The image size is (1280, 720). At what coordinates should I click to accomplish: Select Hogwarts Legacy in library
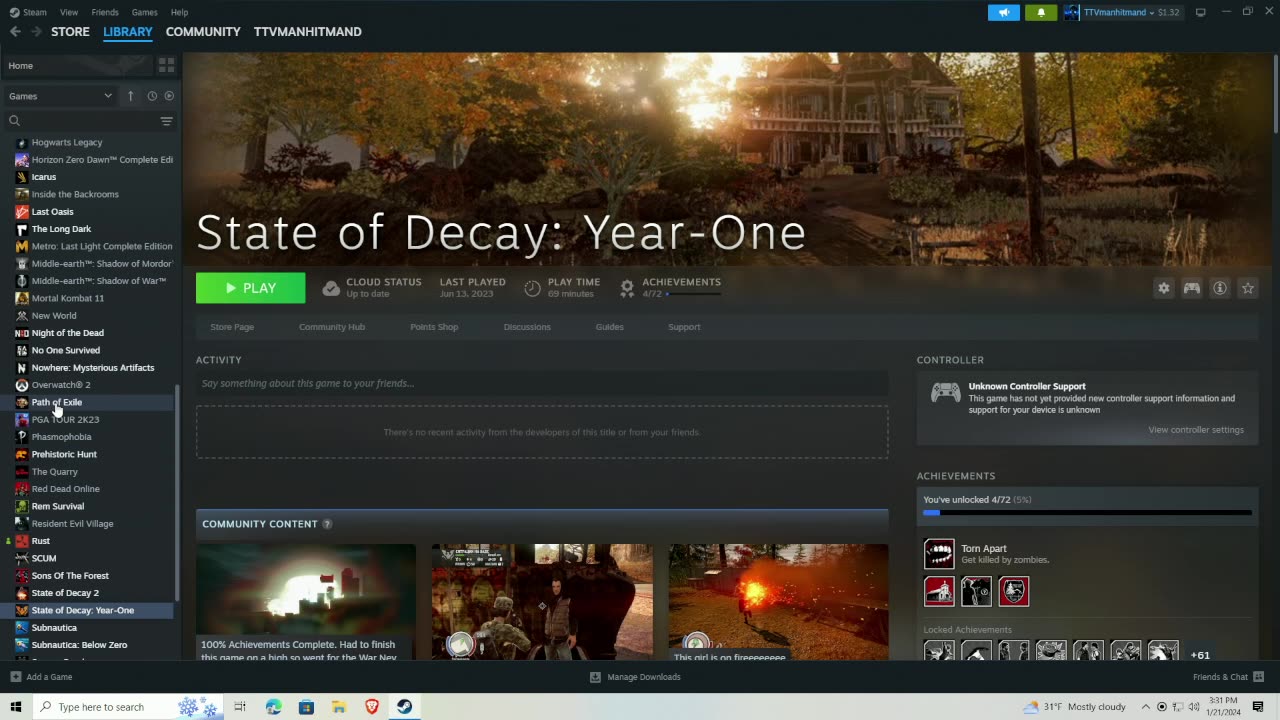click(x=67, y=142)
